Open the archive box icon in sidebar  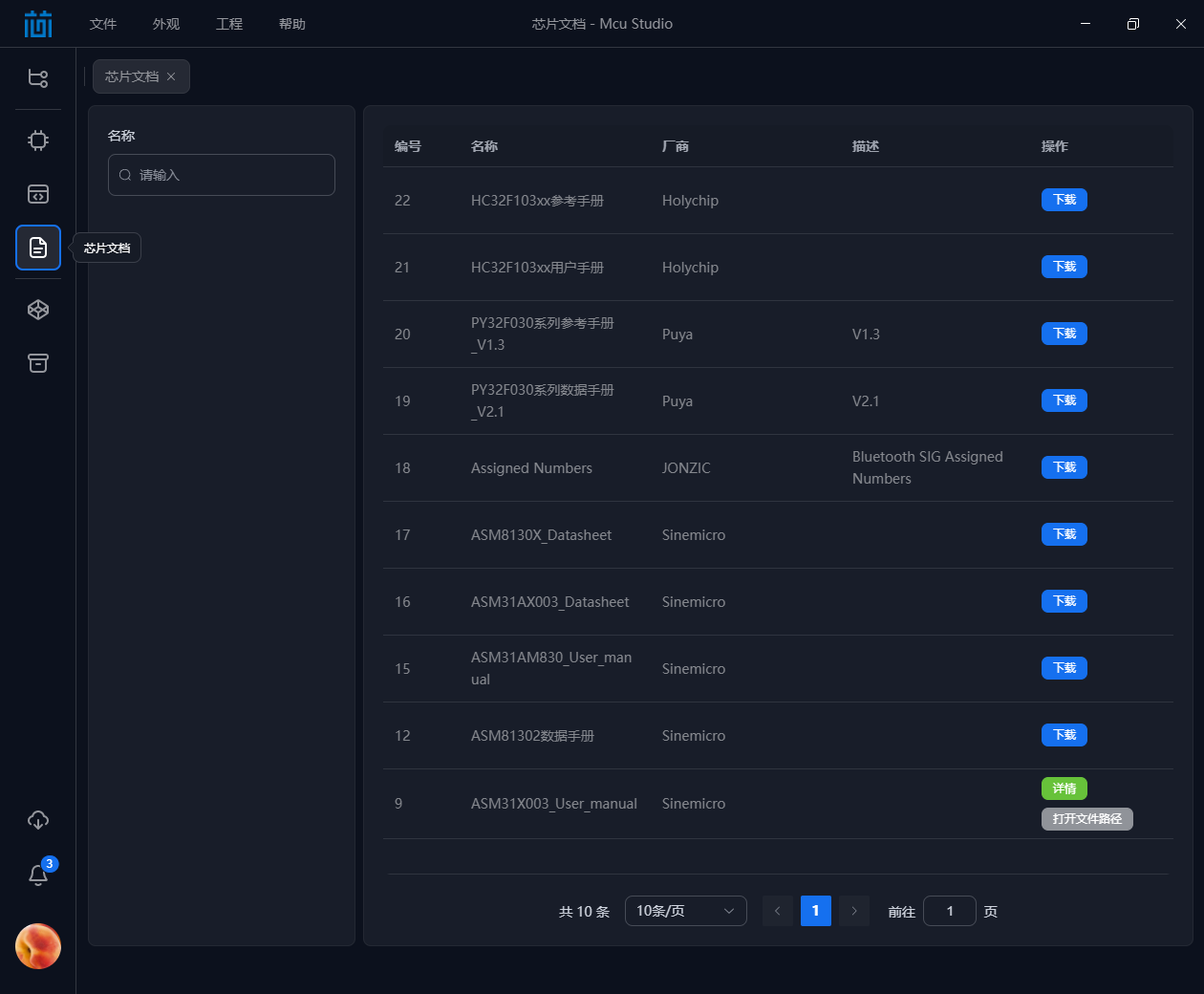[x=38, y=363]
